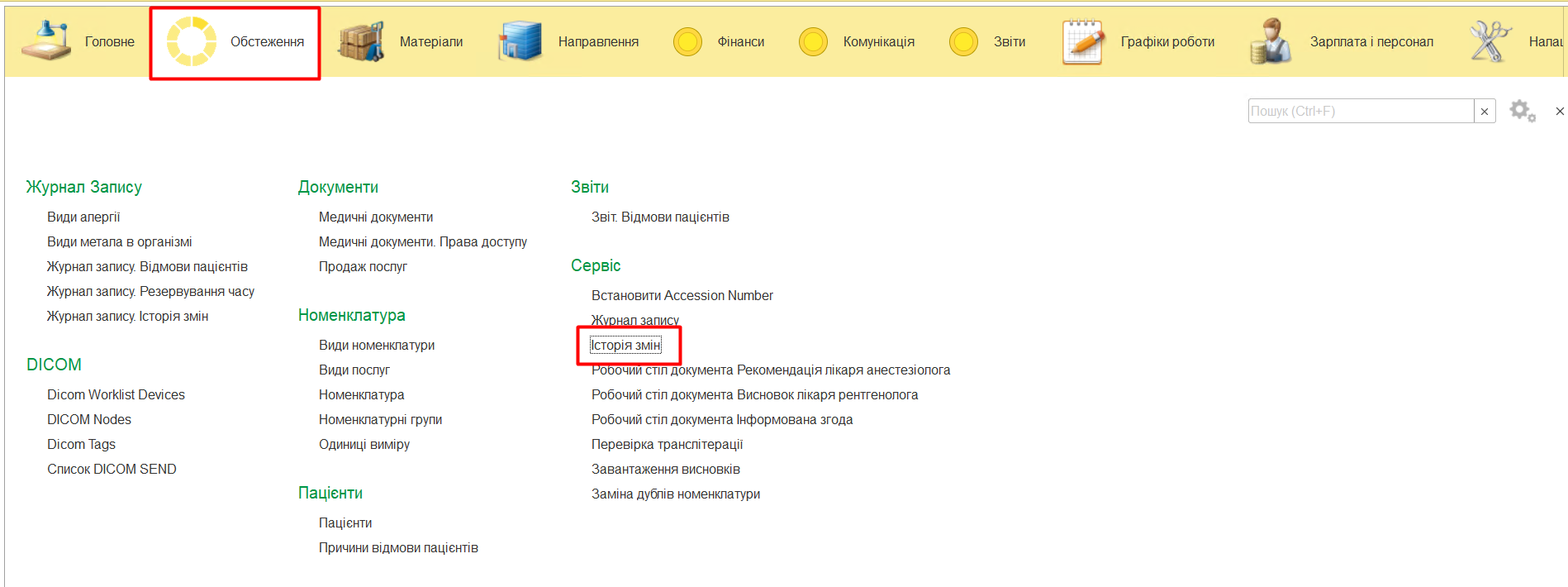Click the desk lamp Головне icon
This screenshot has height=587, width=1568.
(x=46, y=41)
